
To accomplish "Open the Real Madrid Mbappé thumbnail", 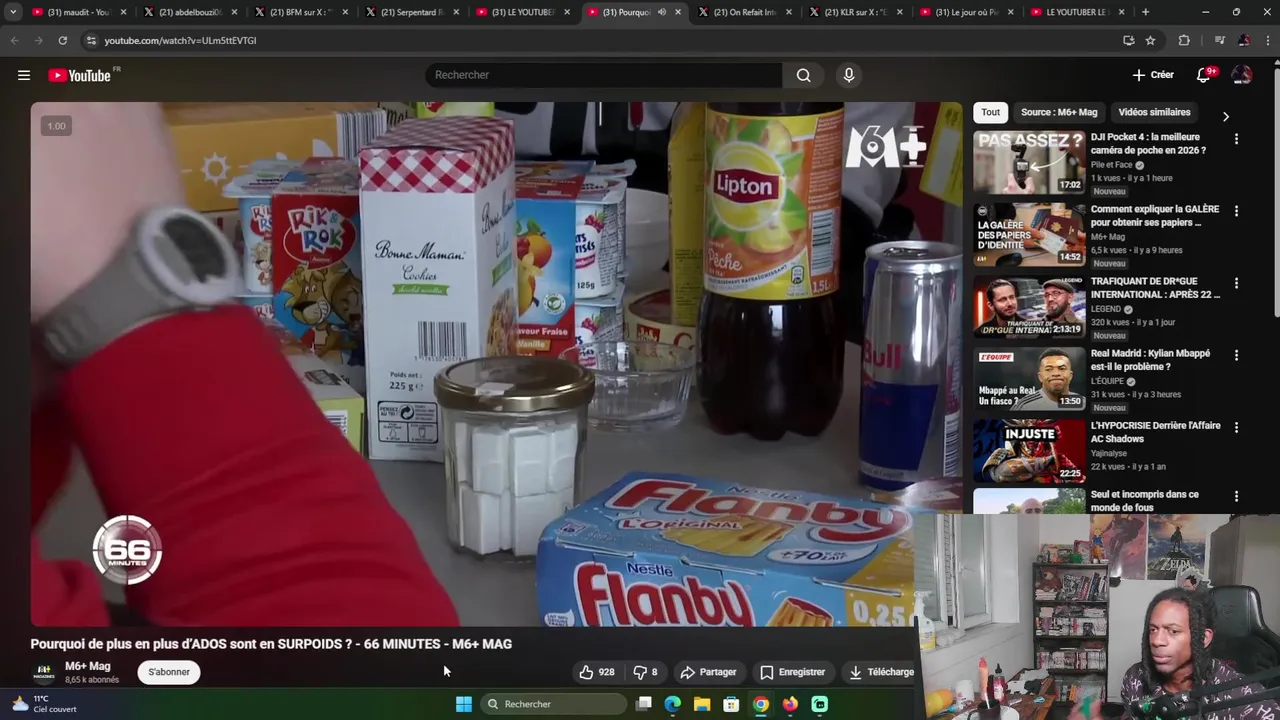I will (1029, 378).
